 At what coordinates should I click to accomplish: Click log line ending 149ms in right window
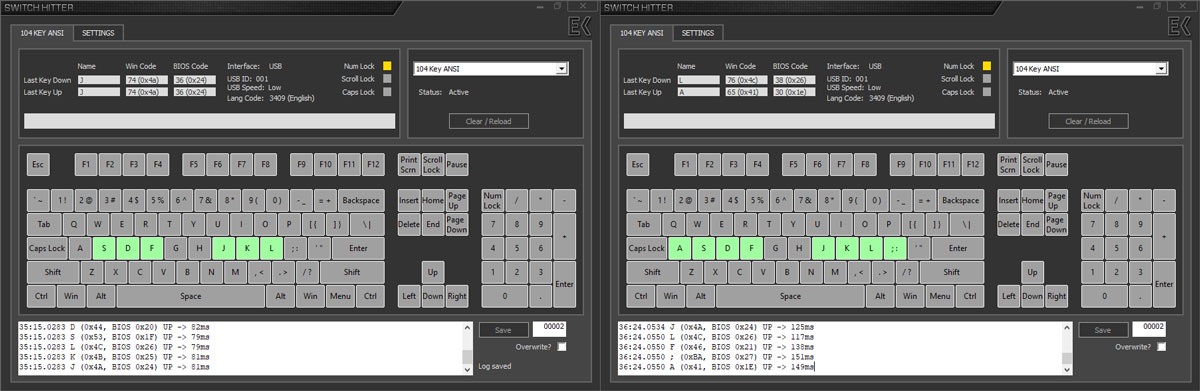pyautogui.click(x=717, y=367)
